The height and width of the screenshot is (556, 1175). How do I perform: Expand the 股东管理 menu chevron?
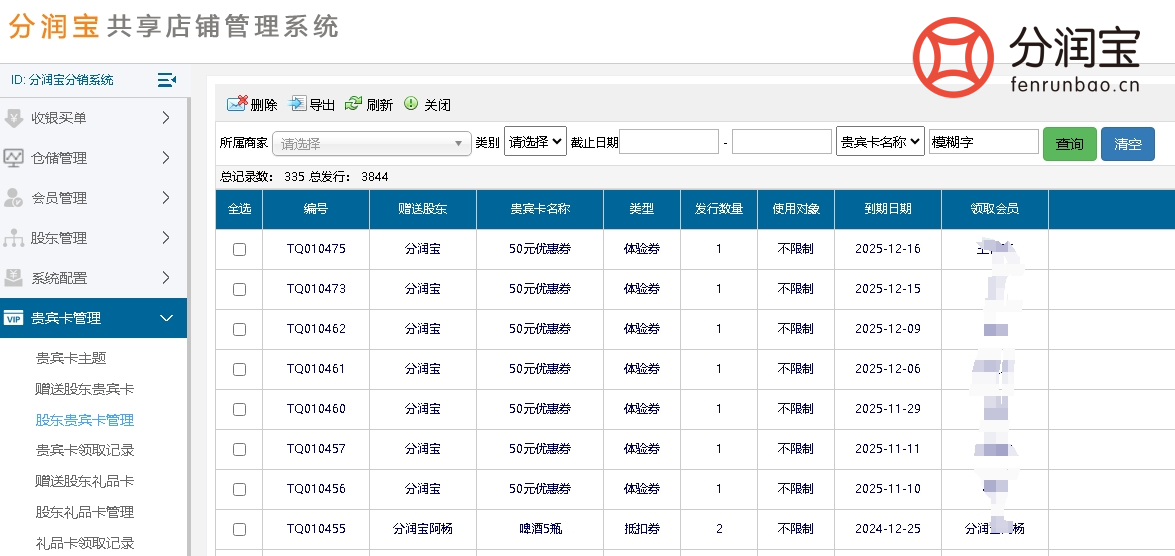point(166,238)
